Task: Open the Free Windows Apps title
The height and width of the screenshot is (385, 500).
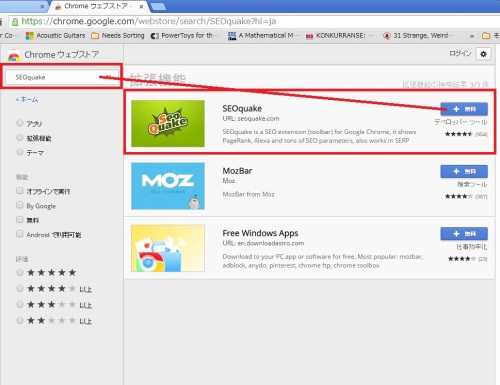Action: coord(260,233)
